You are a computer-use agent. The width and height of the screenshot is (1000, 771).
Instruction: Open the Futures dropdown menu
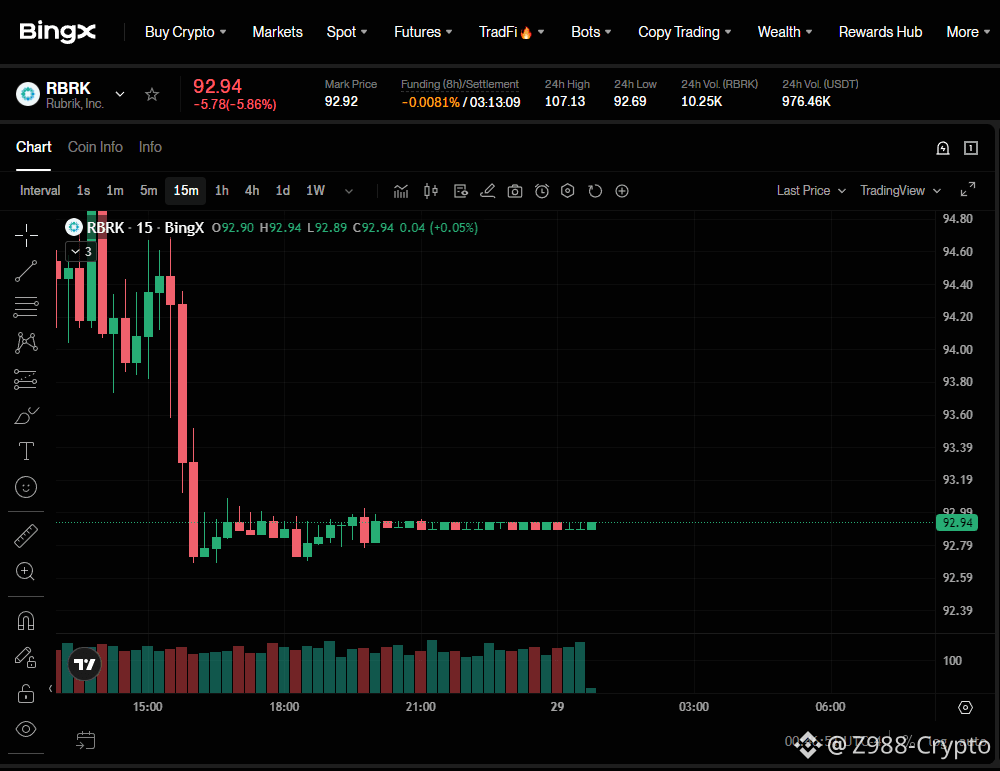coord(423,32)
